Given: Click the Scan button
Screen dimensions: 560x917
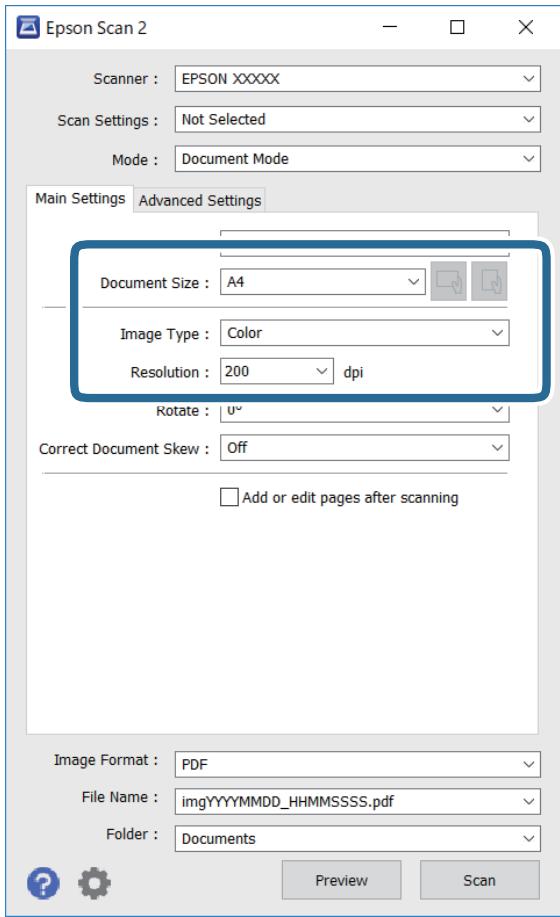Looking at the screenshot, I should point(479,880).
